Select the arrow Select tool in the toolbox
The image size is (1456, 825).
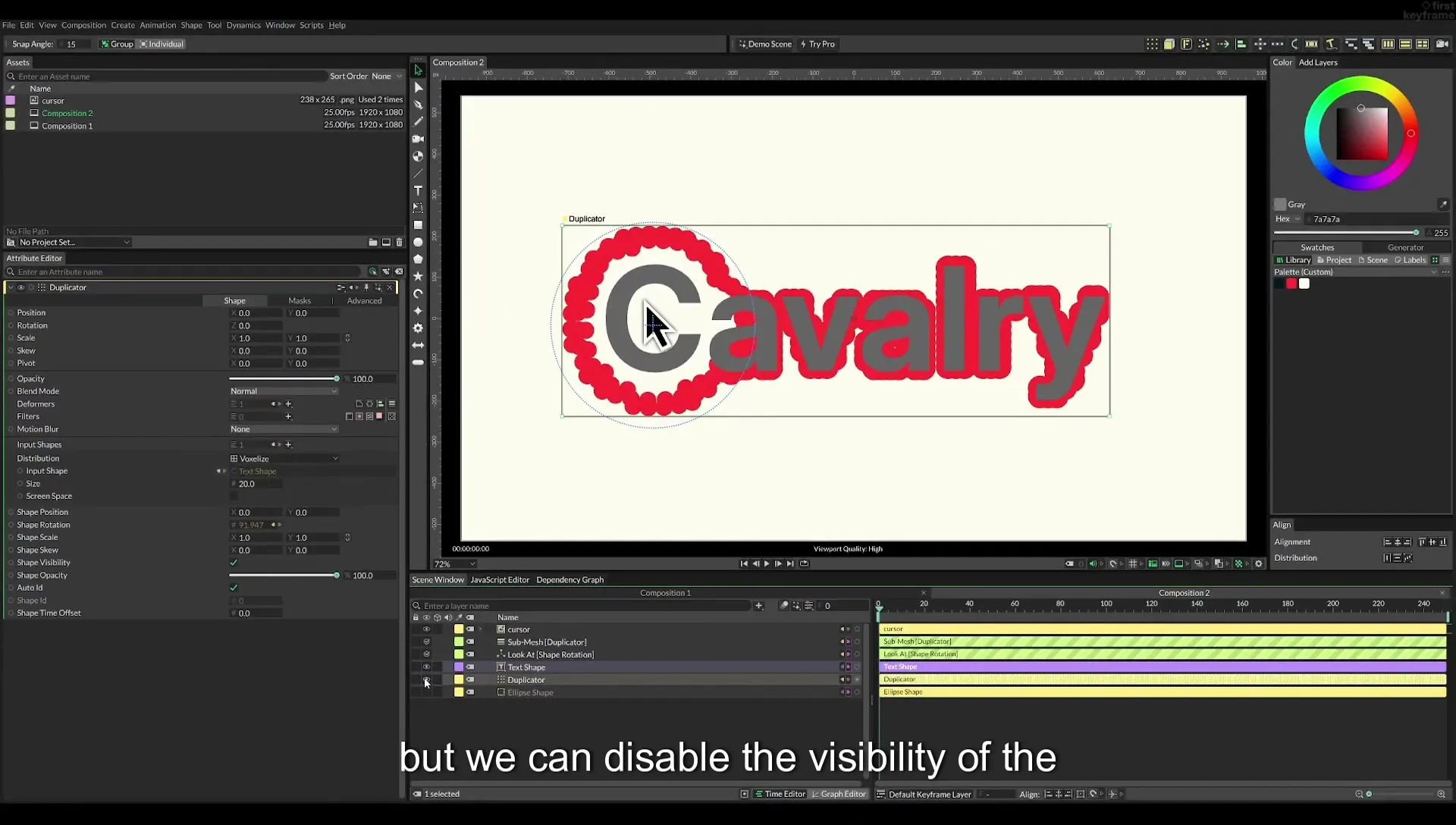coord(418,70)
